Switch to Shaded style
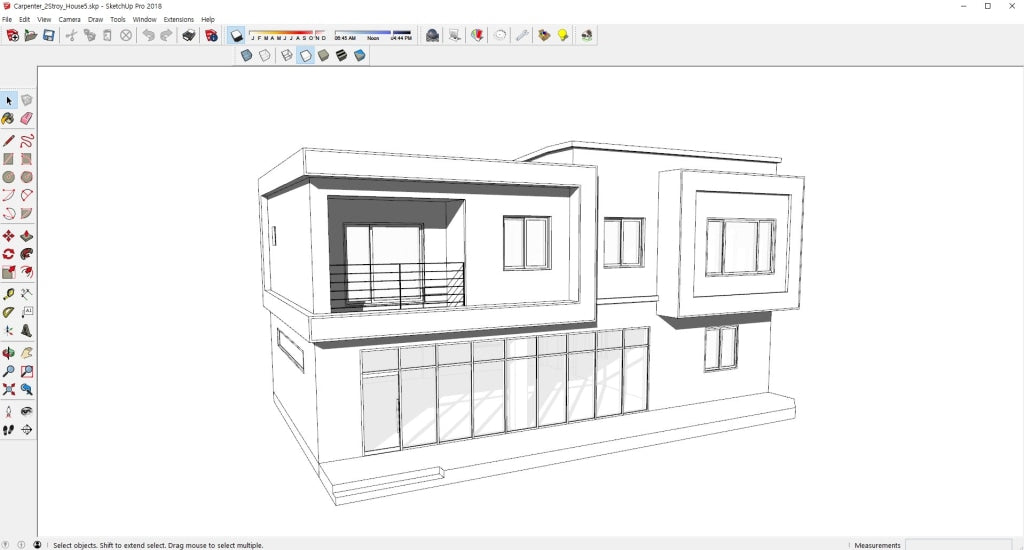The height and width of the screenshot is (550, 1024). click(323, 56)
